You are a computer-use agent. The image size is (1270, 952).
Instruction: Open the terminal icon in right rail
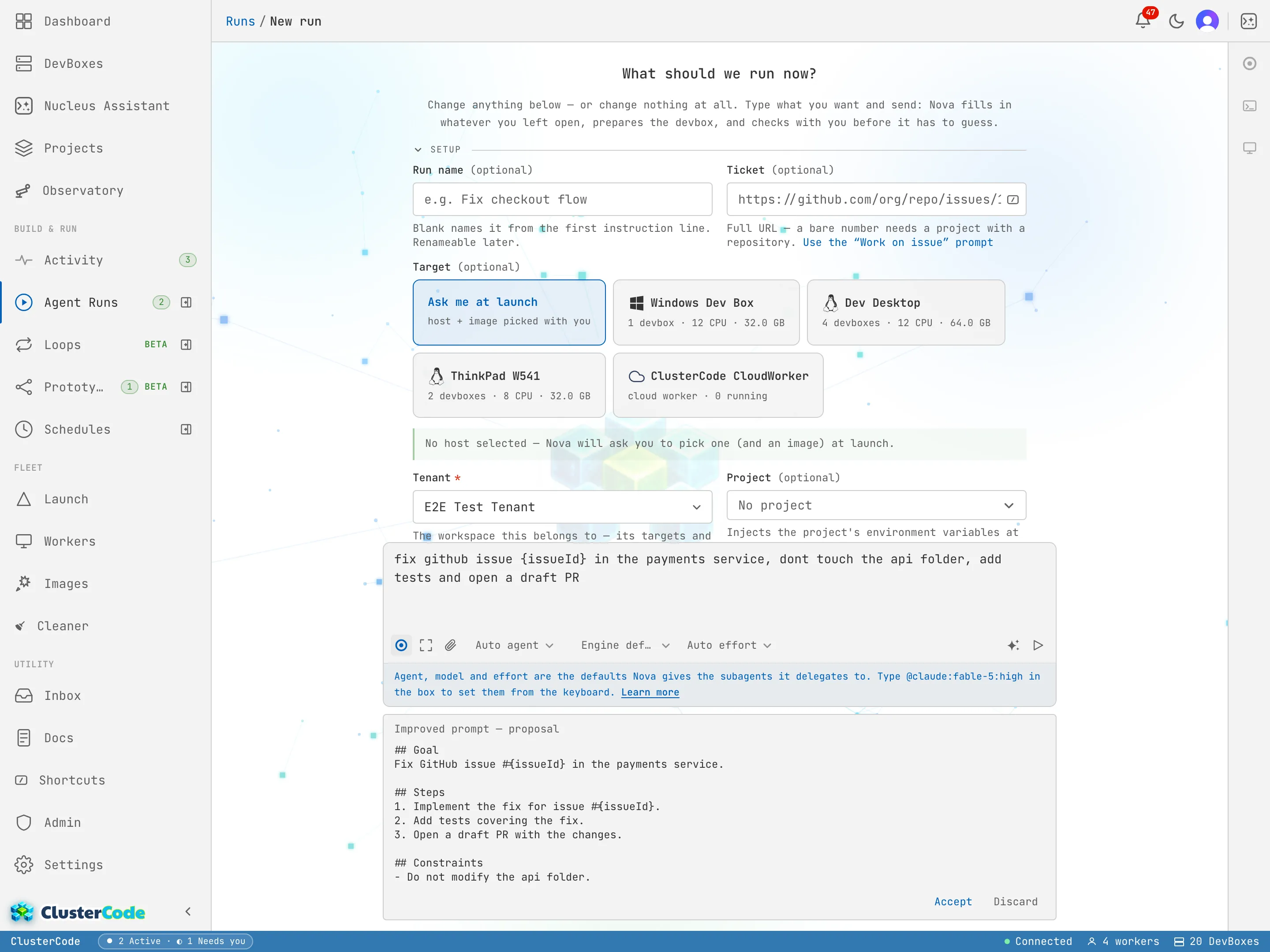pyautogui.click(x=1249, y=106)
